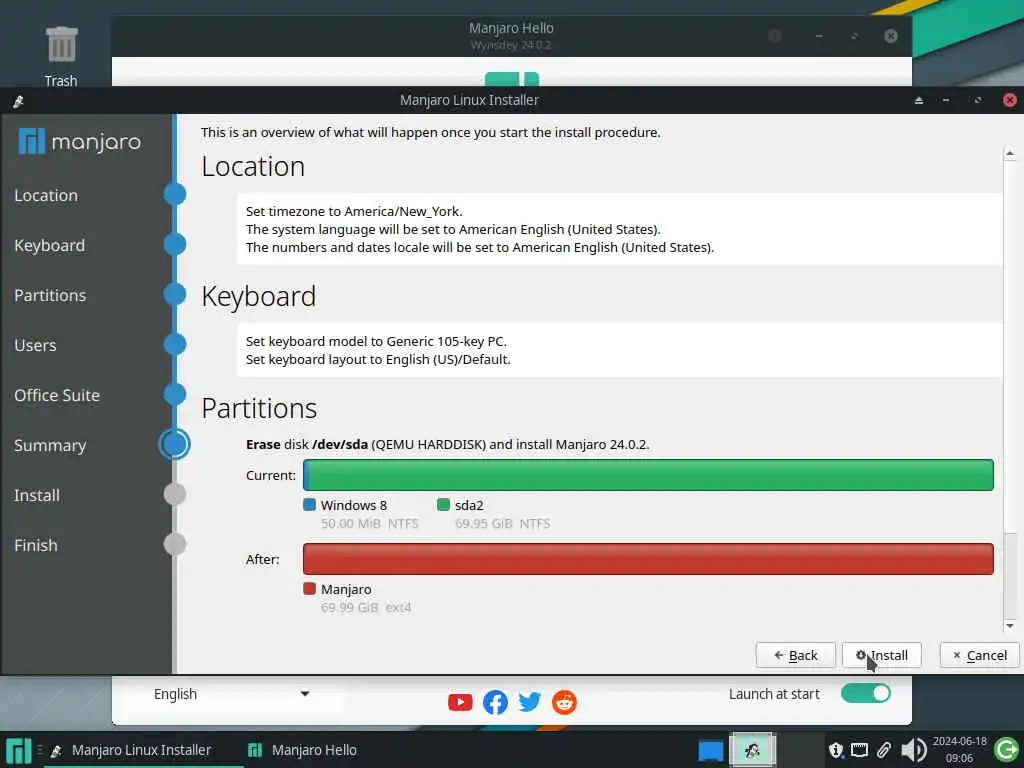
Task: Click the system language American English line
Action: point(453,230)
